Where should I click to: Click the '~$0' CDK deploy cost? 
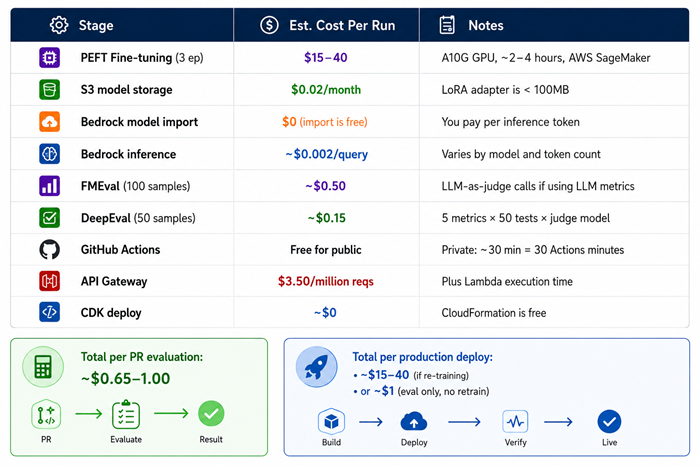325,313
